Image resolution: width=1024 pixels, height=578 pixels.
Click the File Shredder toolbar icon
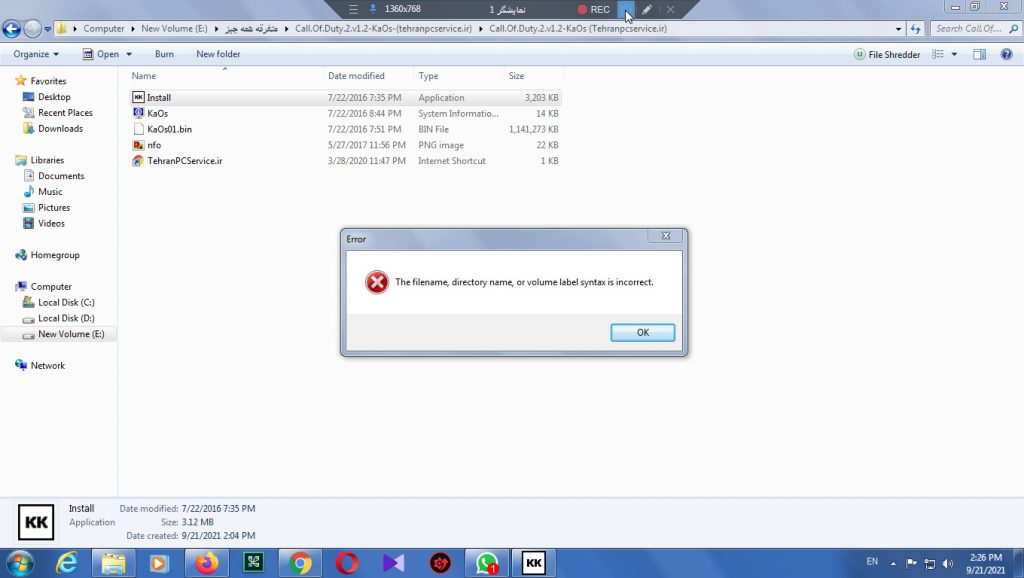(887, 54)
